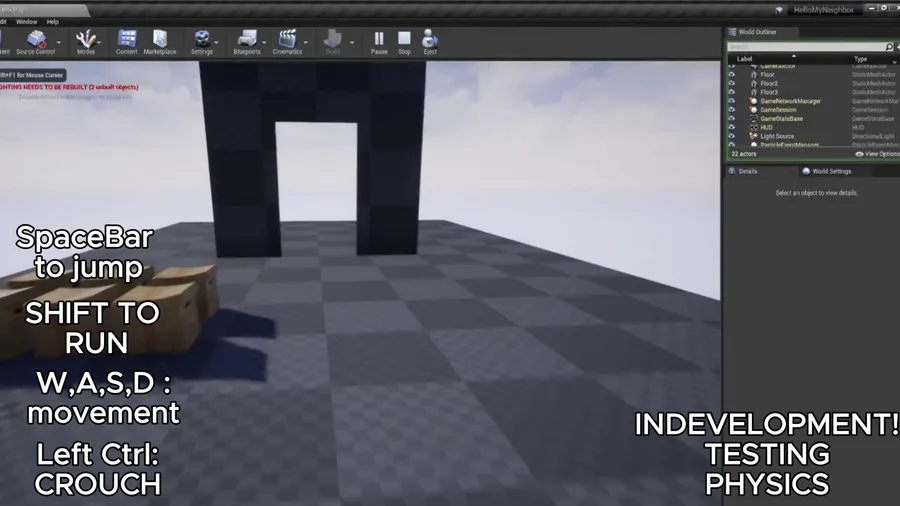Expand the Settings dropdown arrow

point(216,42)
